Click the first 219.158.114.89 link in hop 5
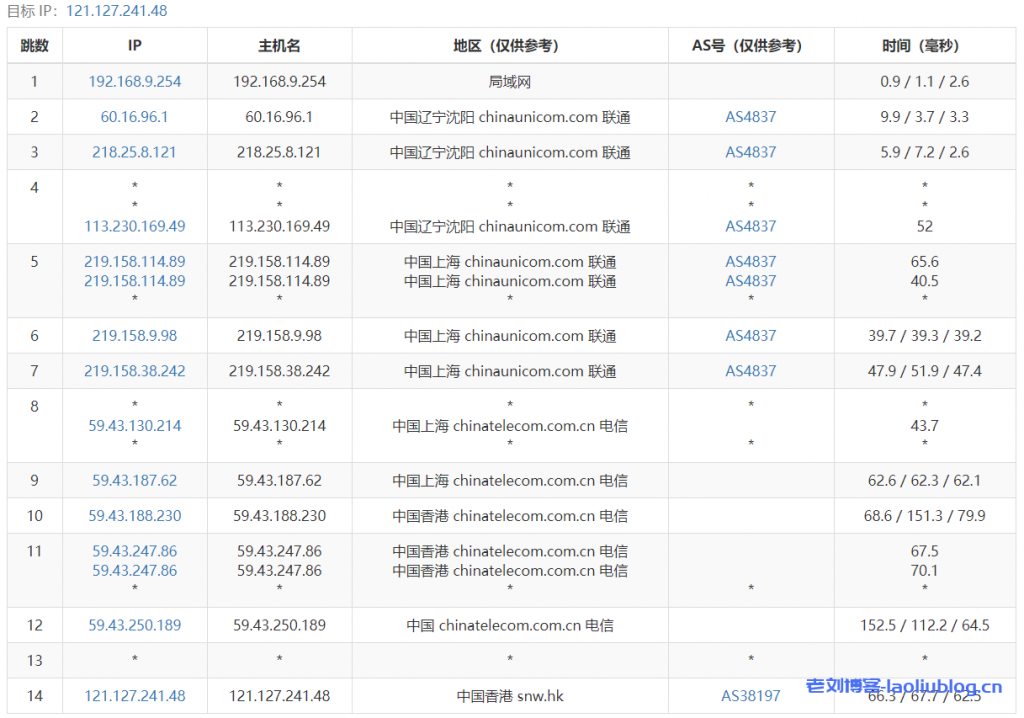Viewport: 1024px width, 718px height. click(134, 261)
